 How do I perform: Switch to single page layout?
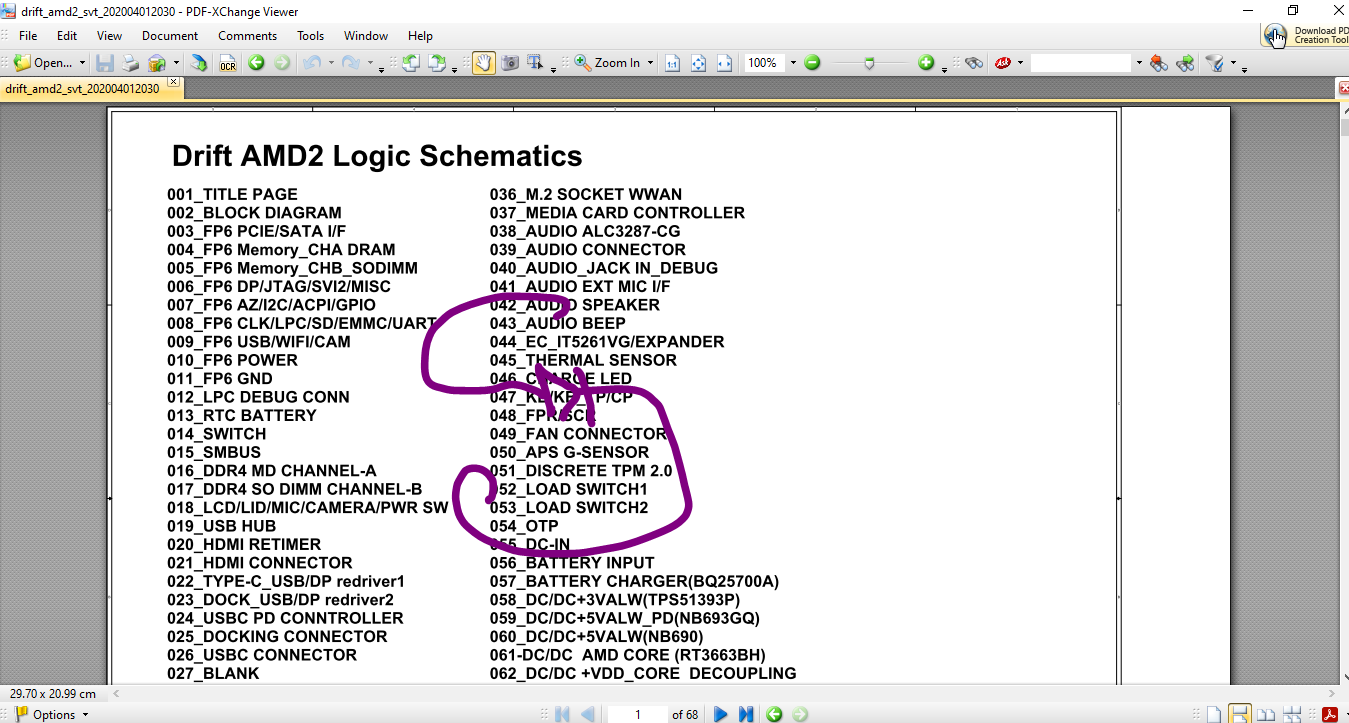coord(1214,714)
